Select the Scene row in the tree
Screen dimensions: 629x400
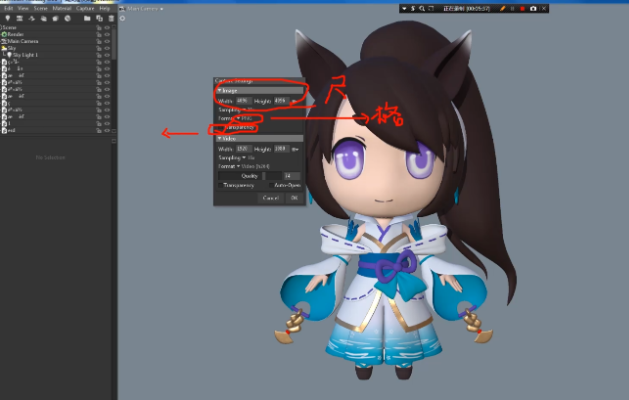tap(47, 28)
